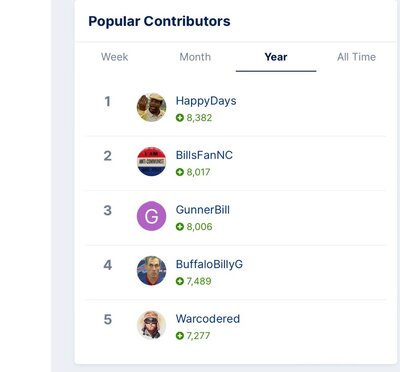Select the Year tab

click(x=276, y=57)
